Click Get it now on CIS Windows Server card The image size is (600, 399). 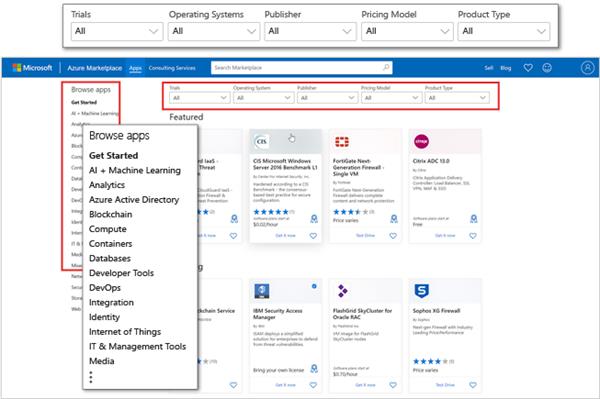(x=285, y=236)
